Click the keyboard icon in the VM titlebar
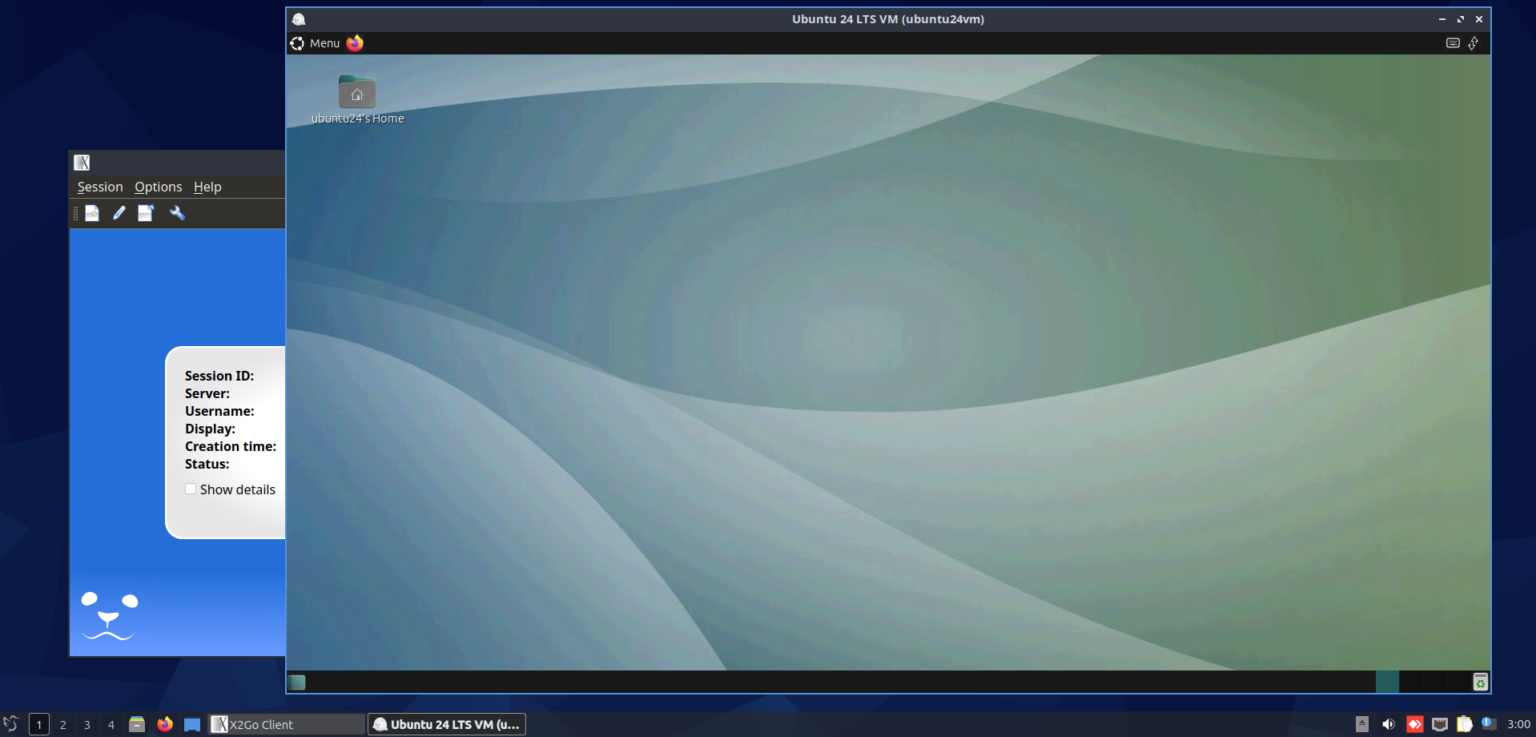The height and width of the screenshot is (737, 1536). pyautogui.click(x=1452, y=43)
